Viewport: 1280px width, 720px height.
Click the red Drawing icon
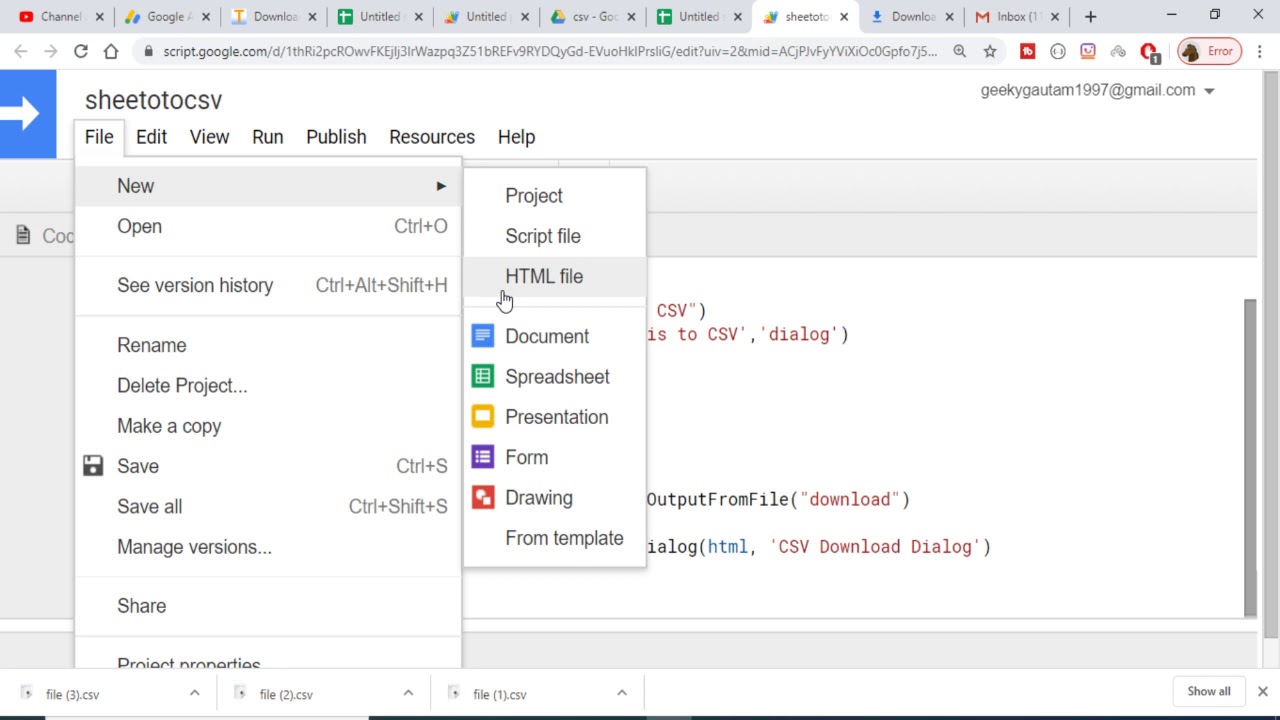tap(483, 498)
